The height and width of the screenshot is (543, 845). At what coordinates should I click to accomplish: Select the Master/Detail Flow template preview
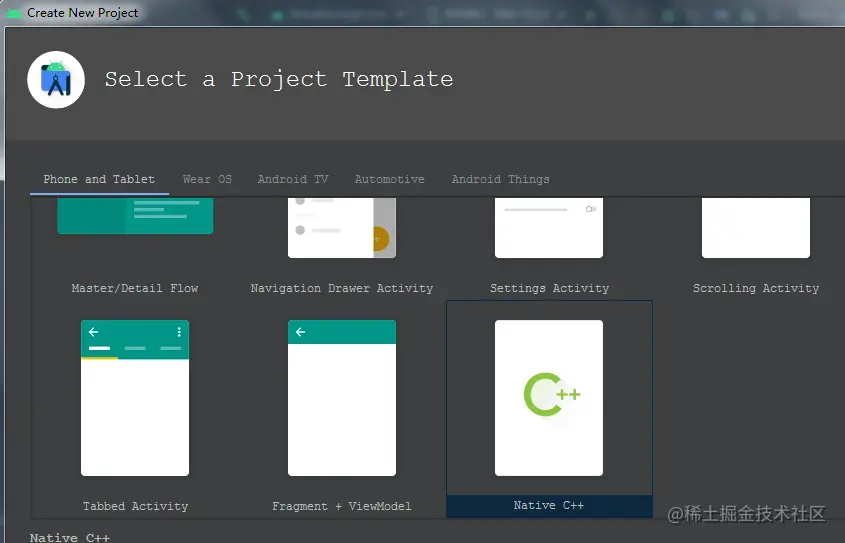coord(135,215)
